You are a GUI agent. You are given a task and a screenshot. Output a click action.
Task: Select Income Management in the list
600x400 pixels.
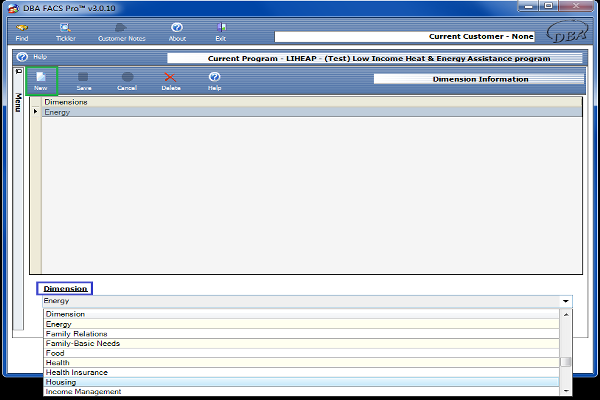(x=302, y=391)
